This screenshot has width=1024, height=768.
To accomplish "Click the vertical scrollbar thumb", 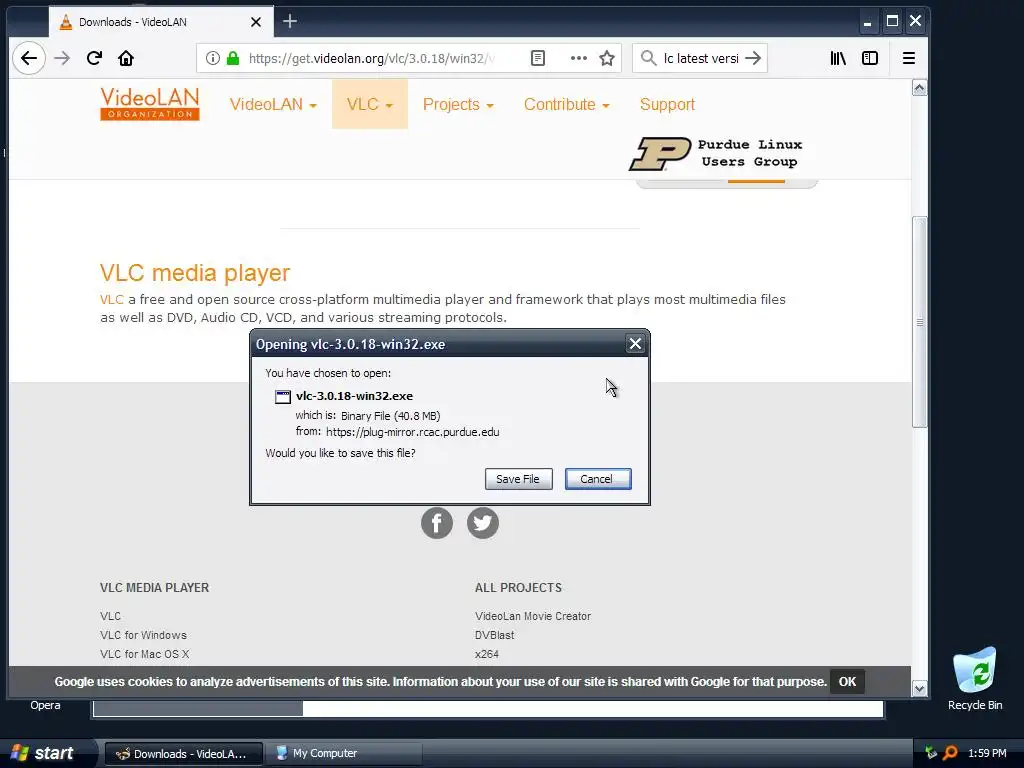I will [x=919, y=322].
